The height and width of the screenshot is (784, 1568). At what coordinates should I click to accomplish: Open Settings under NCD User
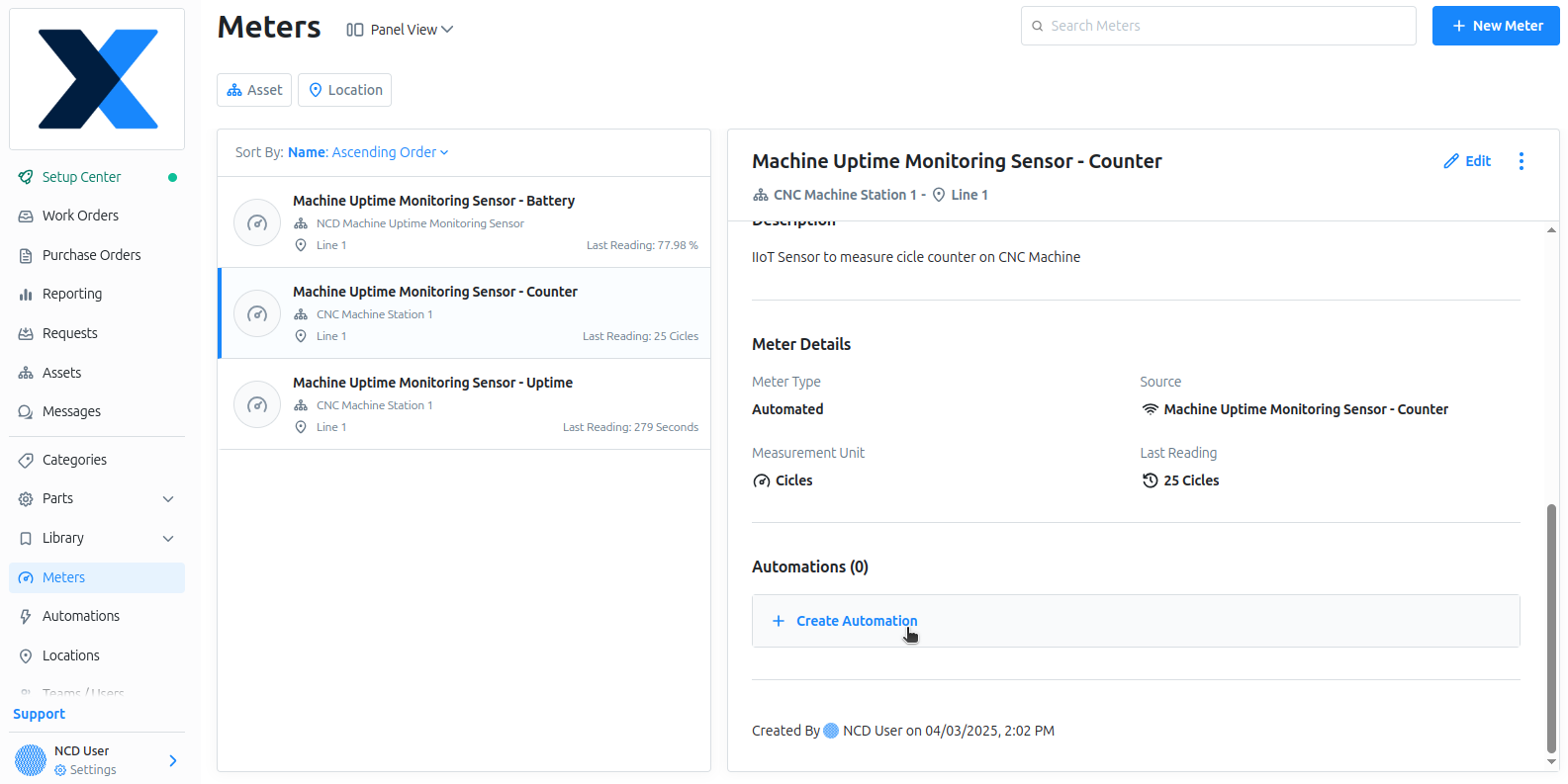coord(85,770)
